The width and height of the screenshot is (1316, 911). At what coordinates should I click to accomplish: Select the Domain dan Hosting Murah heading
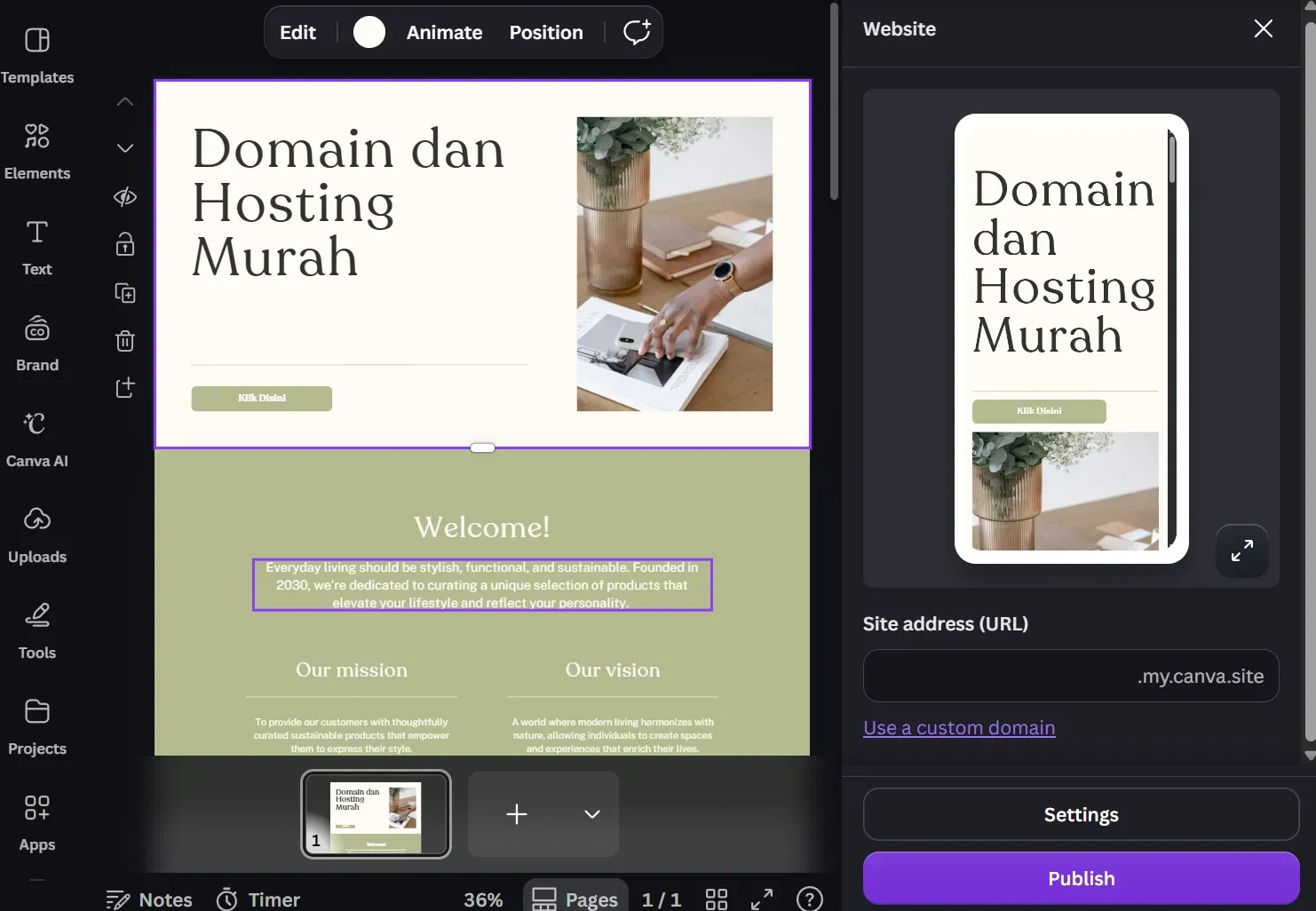tap(348, 202)
